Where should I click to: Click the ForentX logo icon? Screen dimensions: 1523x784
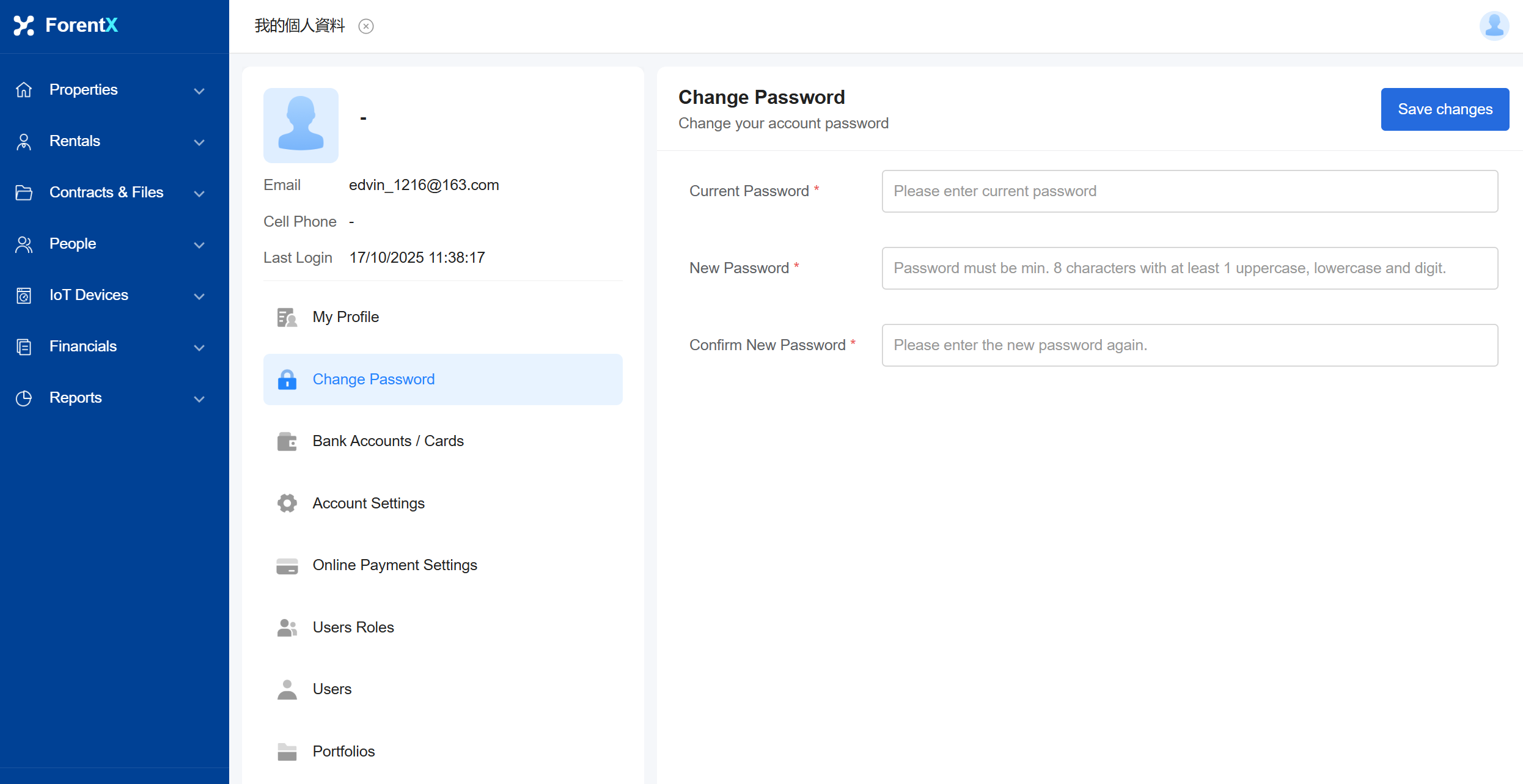[x=24, y=26]
